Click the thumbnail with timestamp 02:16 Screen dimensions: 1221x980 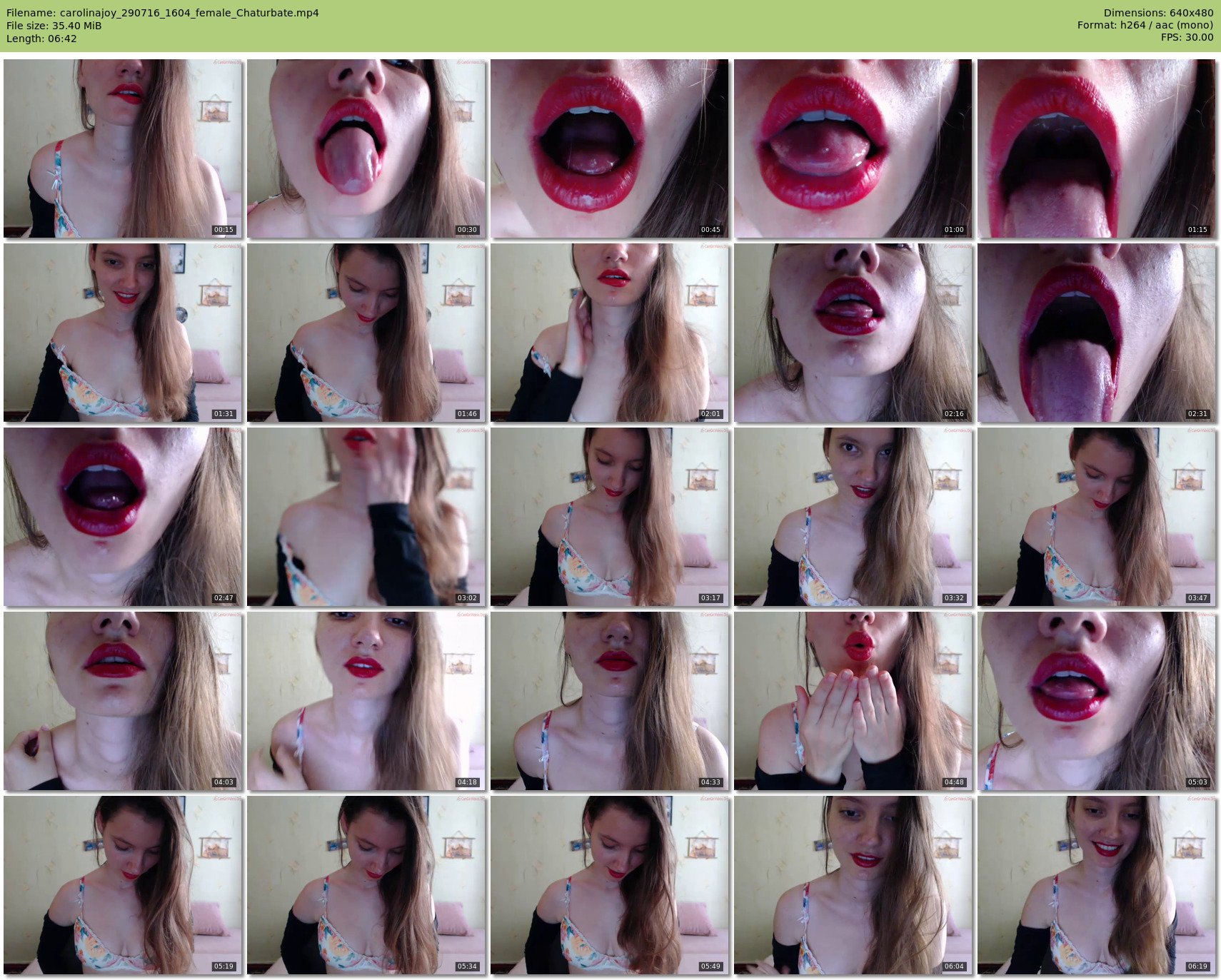click(x=853, y=333)
